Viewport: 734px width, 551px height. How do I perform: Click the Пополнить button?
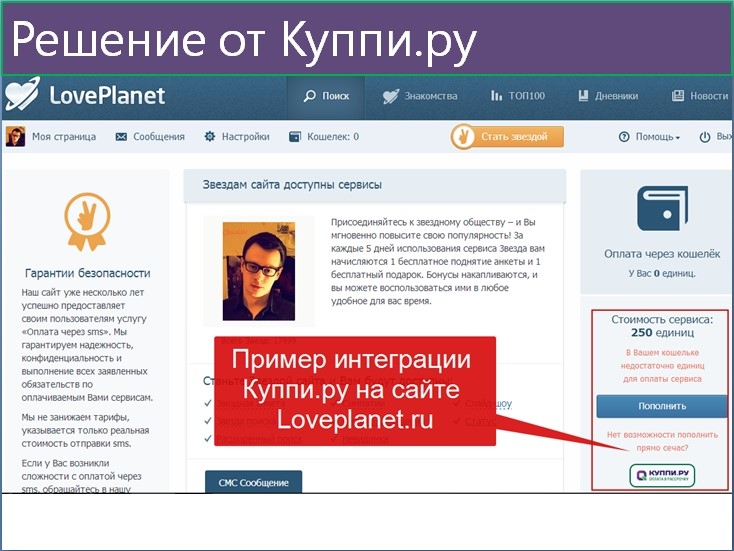(x=662, y=406)
